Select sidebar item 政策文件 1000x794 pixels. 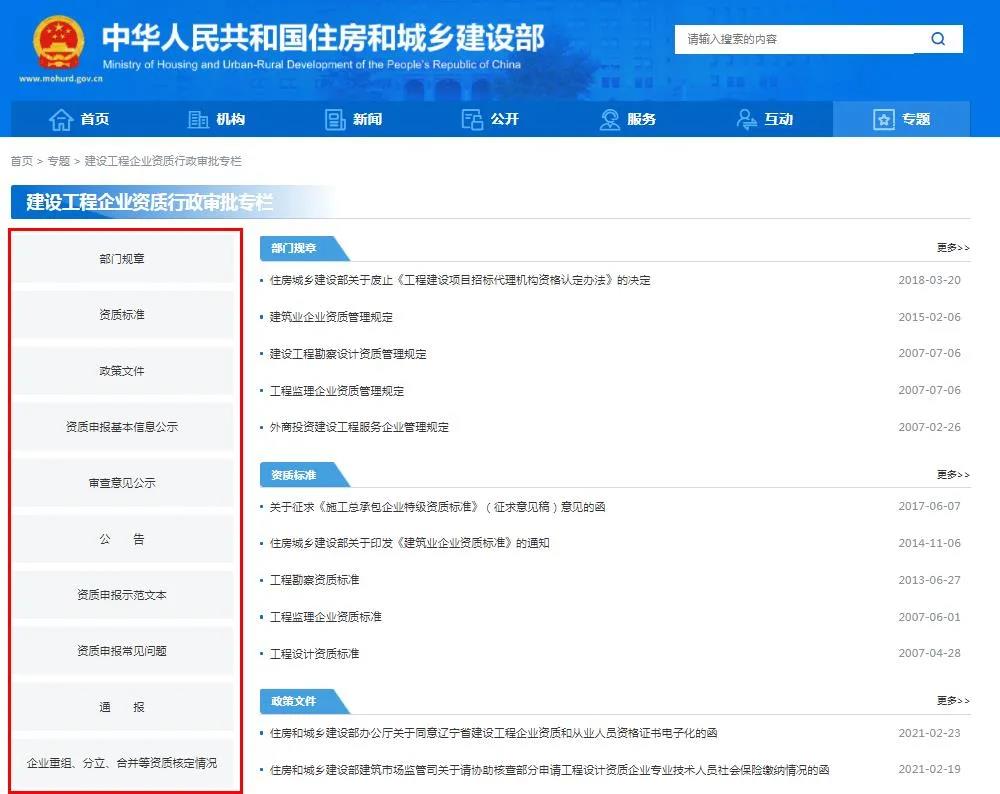pos(122,371)
